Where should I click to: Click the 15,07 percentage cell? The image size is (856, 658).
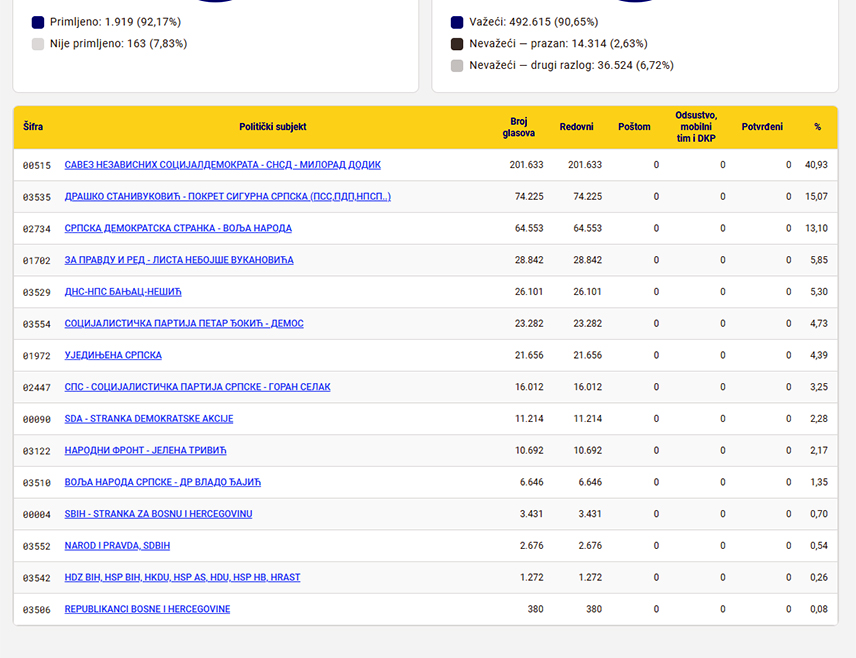pos(816,197)
